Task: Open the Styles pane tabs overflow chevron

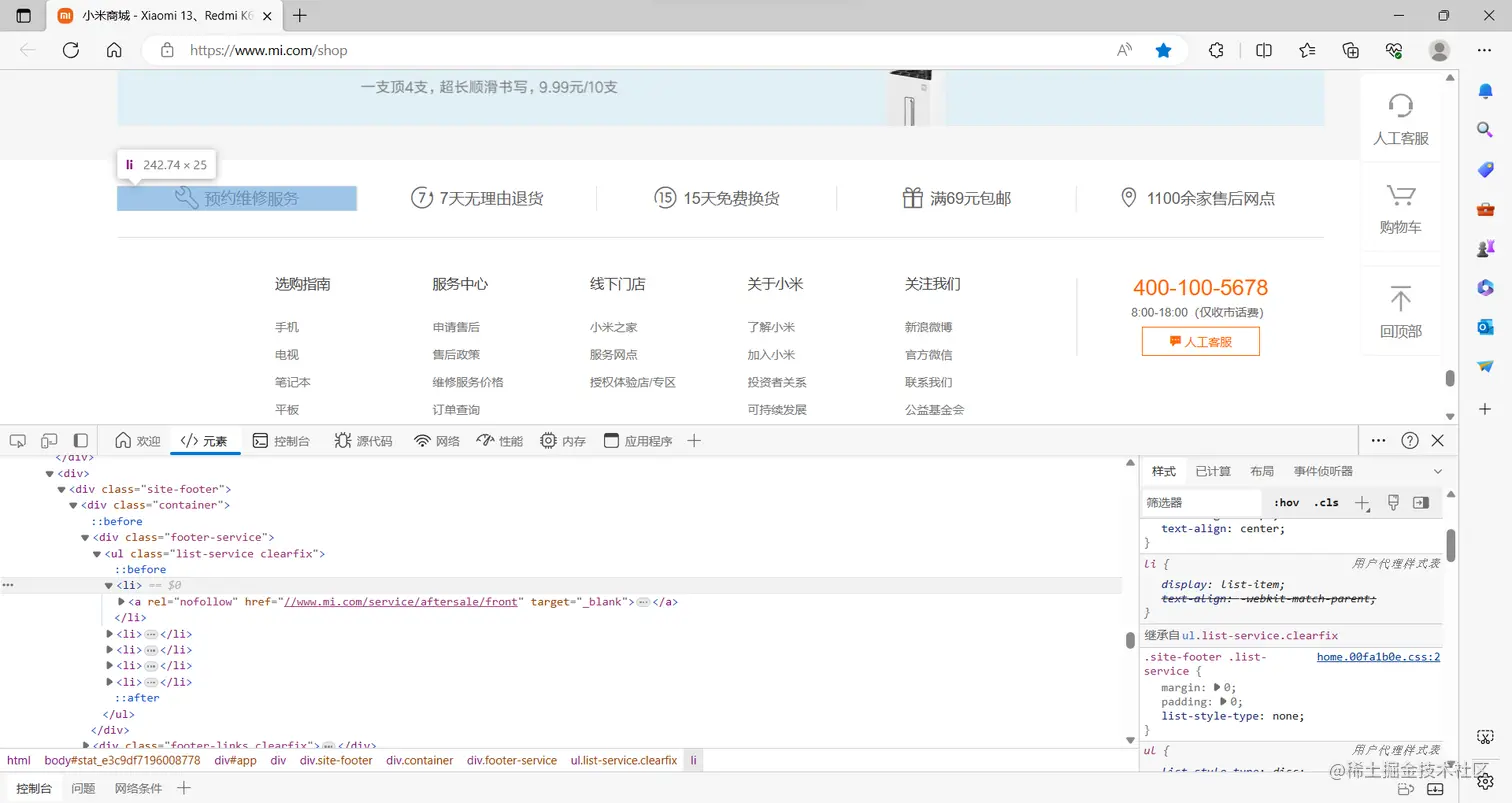Action: 1438,471
